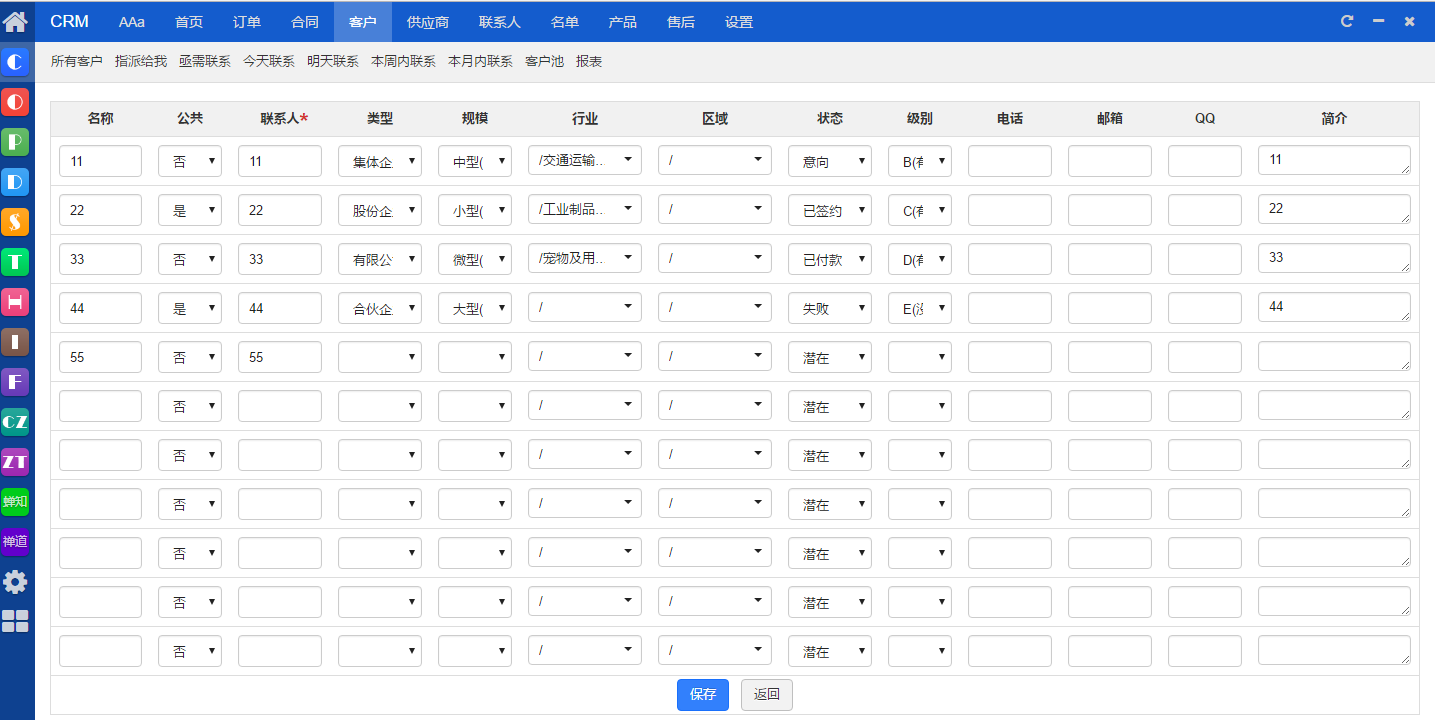Open the orange S app icon

click(16, 222)
